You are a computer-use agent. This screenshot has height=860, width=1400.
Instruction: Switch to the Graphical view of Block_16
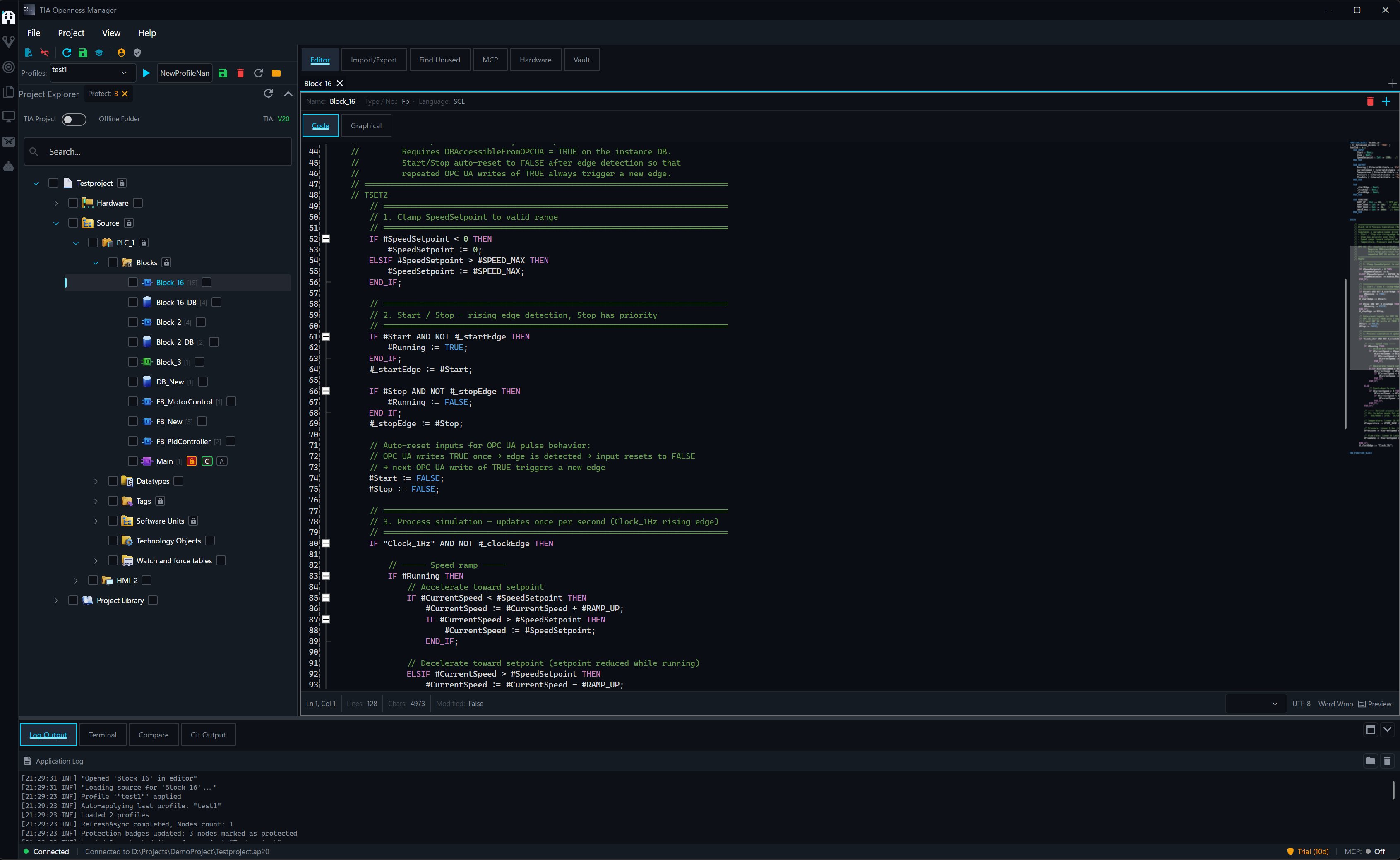pyautogui.click(x=366, y=125)
